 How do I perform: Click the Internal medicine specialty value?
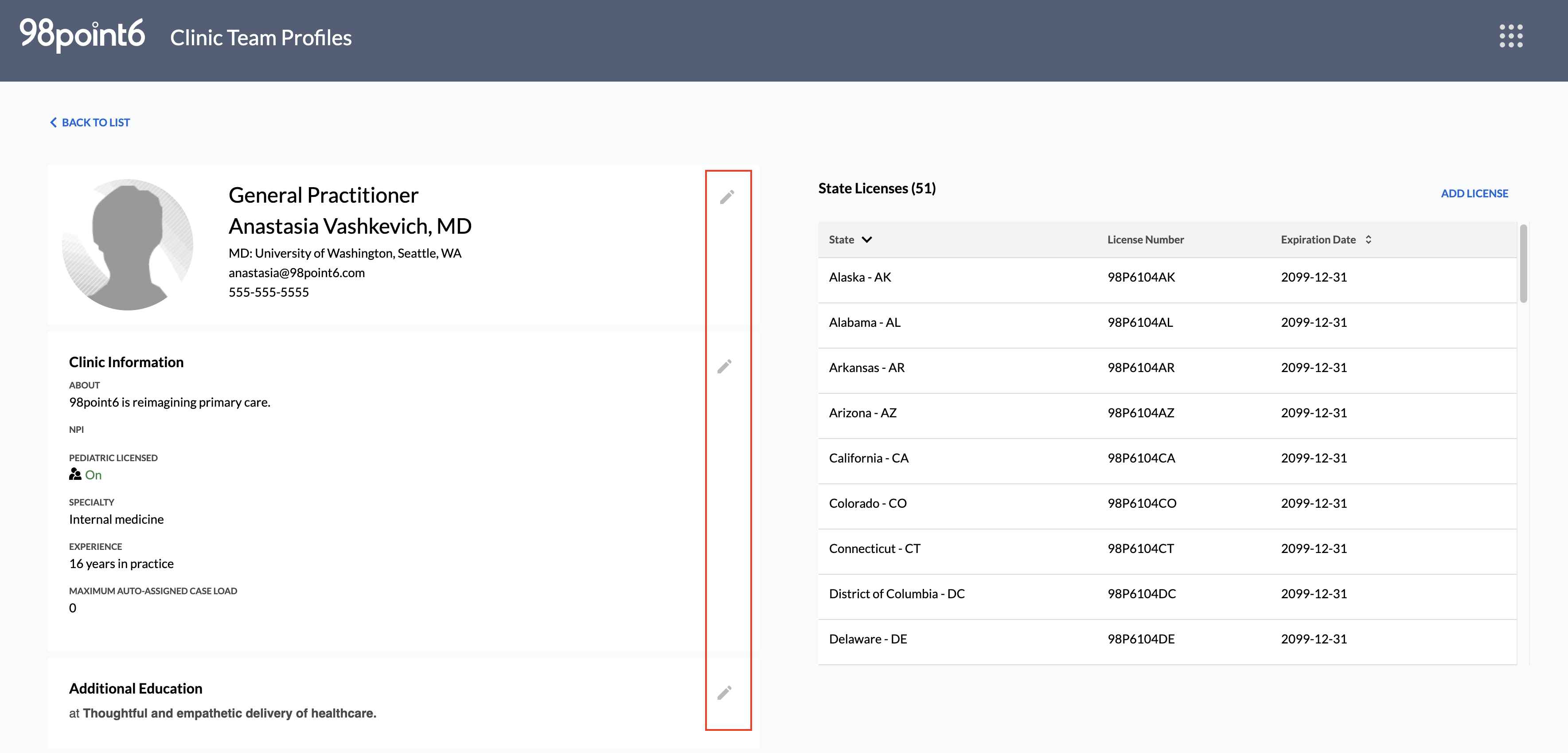[x=116, y=519]
